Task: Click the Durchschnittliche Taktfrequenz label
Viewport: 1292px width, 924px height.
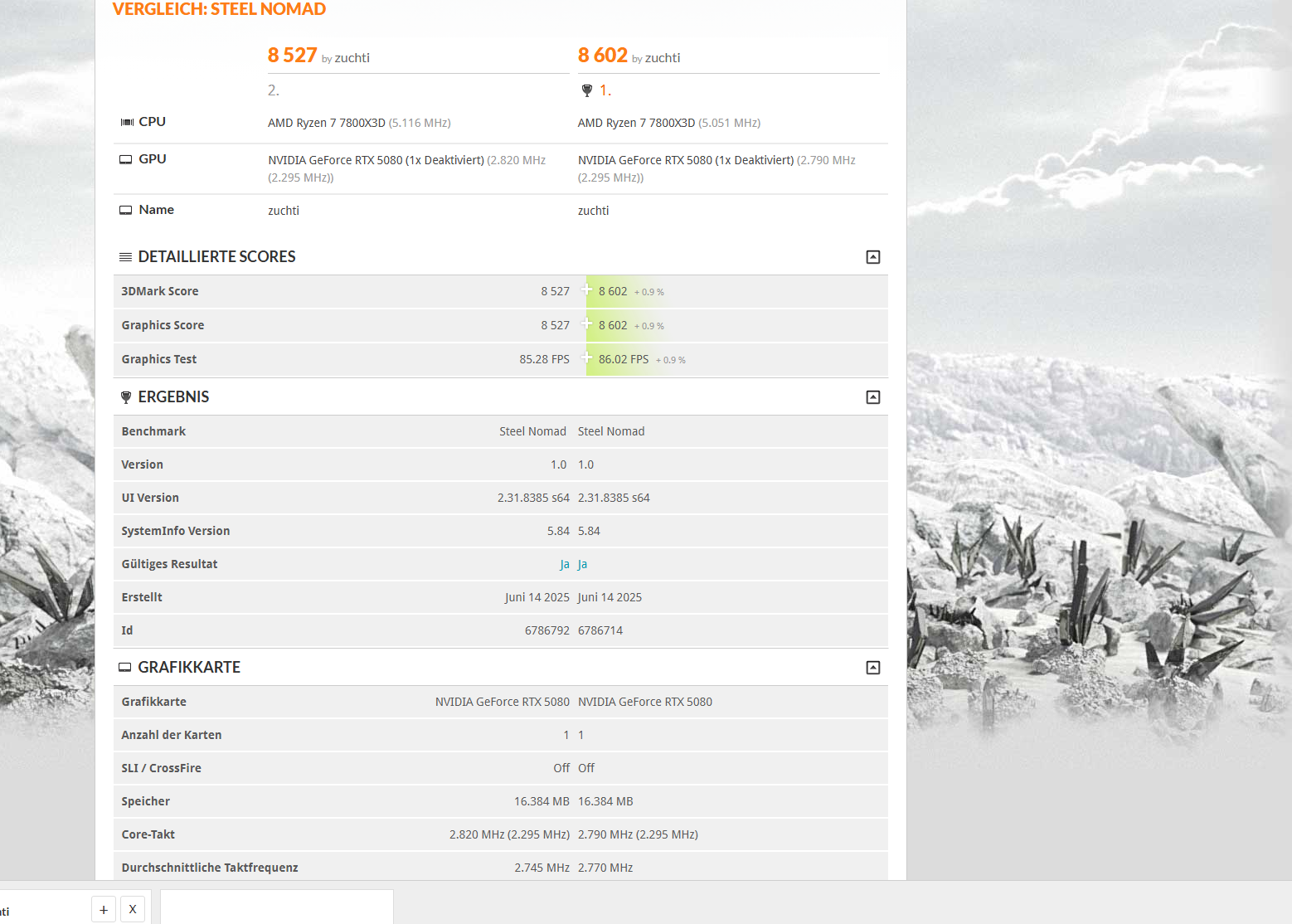Action: pyautogui.click(x=210, y=868)
